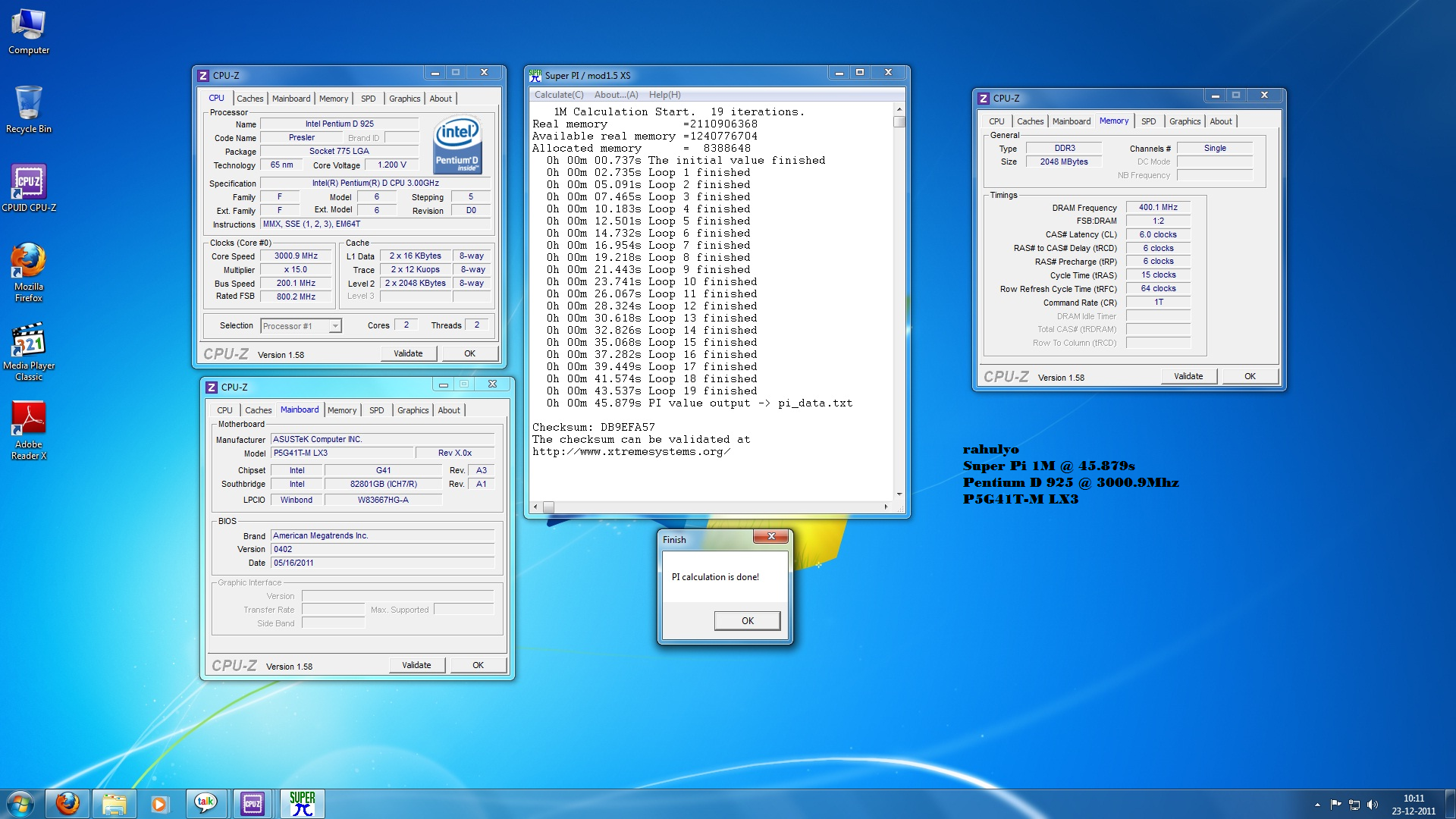1456x819 pixels.
Task: Switch to CPU-Z via taskbar icon
Action: coord(253,804)
